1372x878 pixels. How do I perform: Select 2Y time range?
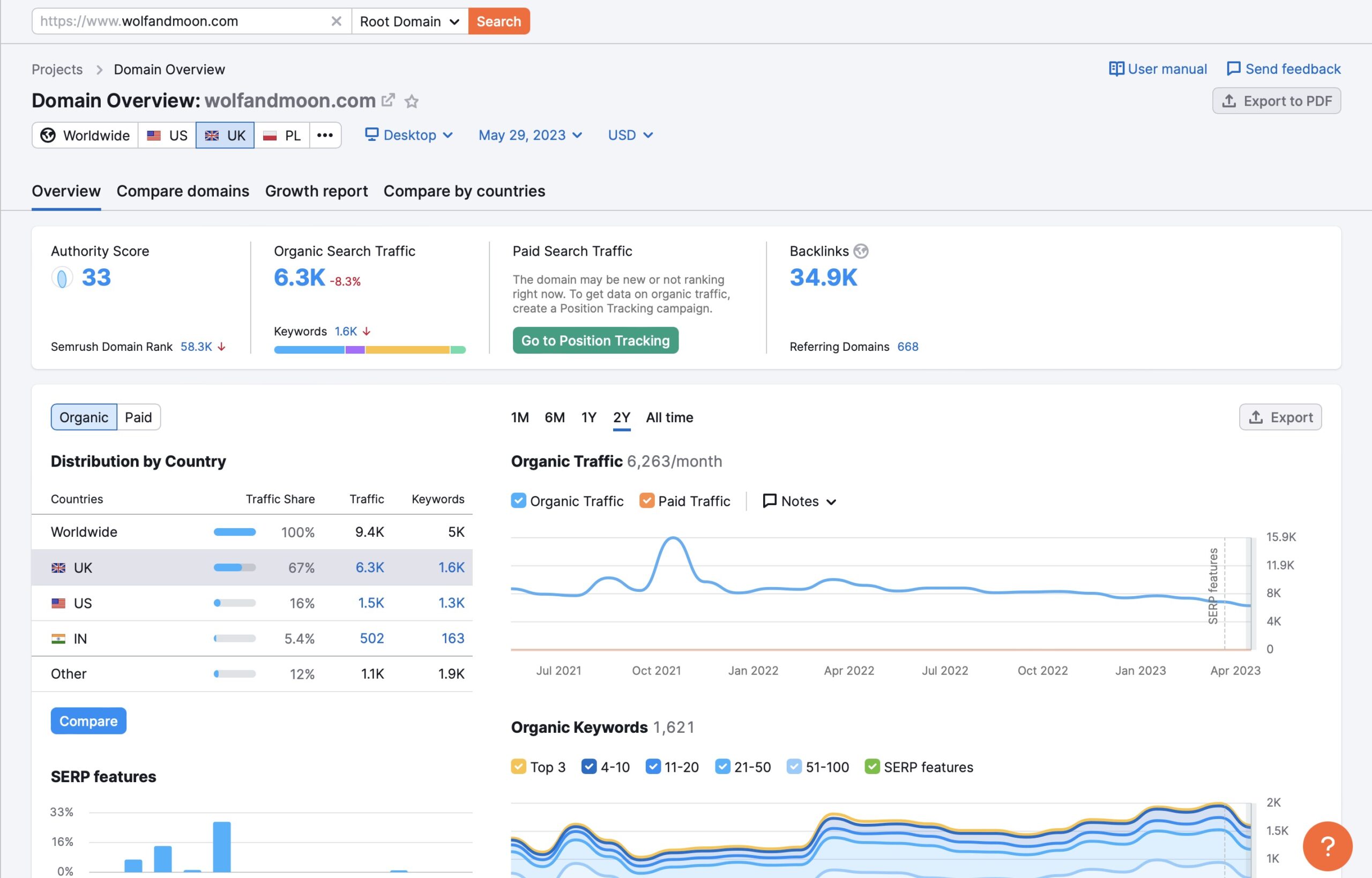click(x=622, y=417)
